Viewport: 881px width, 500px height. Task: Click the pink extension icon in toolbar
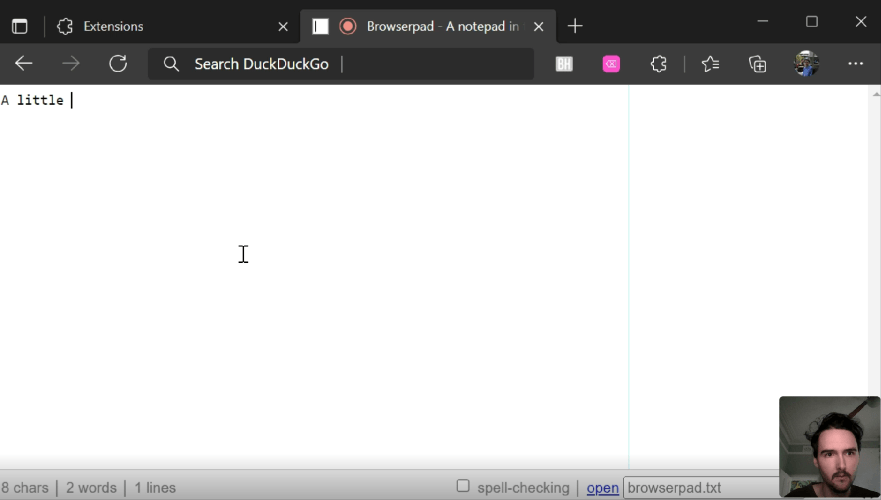click(611, 64)
